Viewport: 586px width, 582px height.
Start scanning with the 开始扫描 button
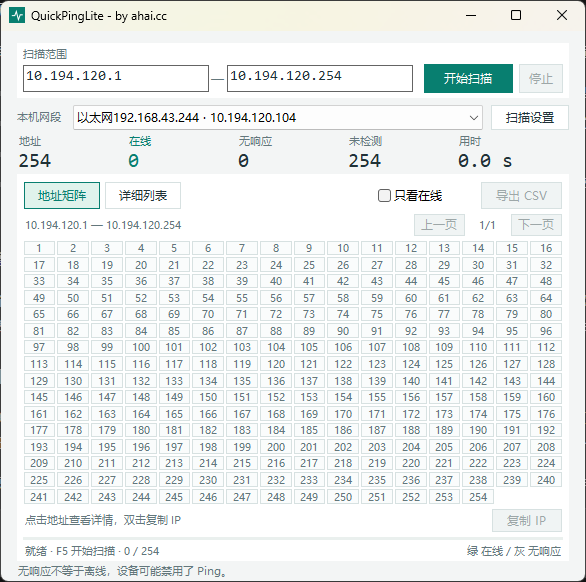(468, 78)
